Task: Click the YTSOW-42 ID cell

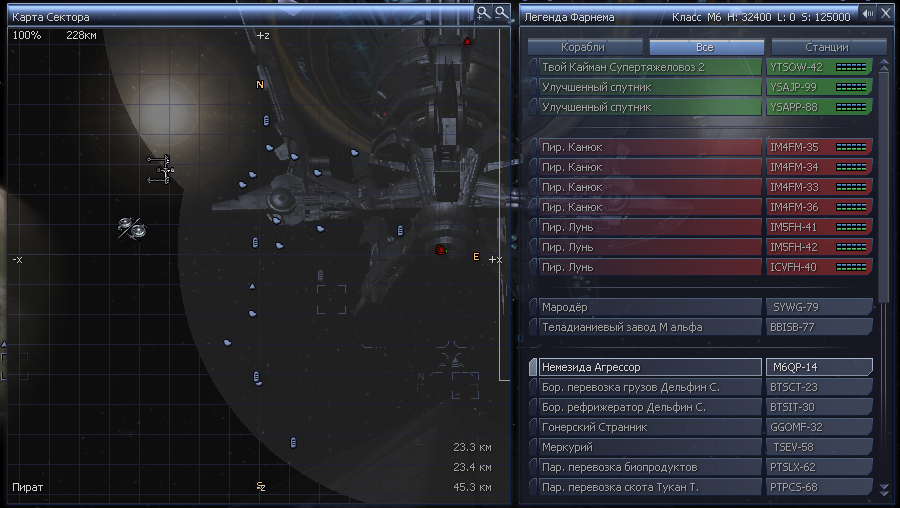Action: pyautogui.click(x=819, y=67)
